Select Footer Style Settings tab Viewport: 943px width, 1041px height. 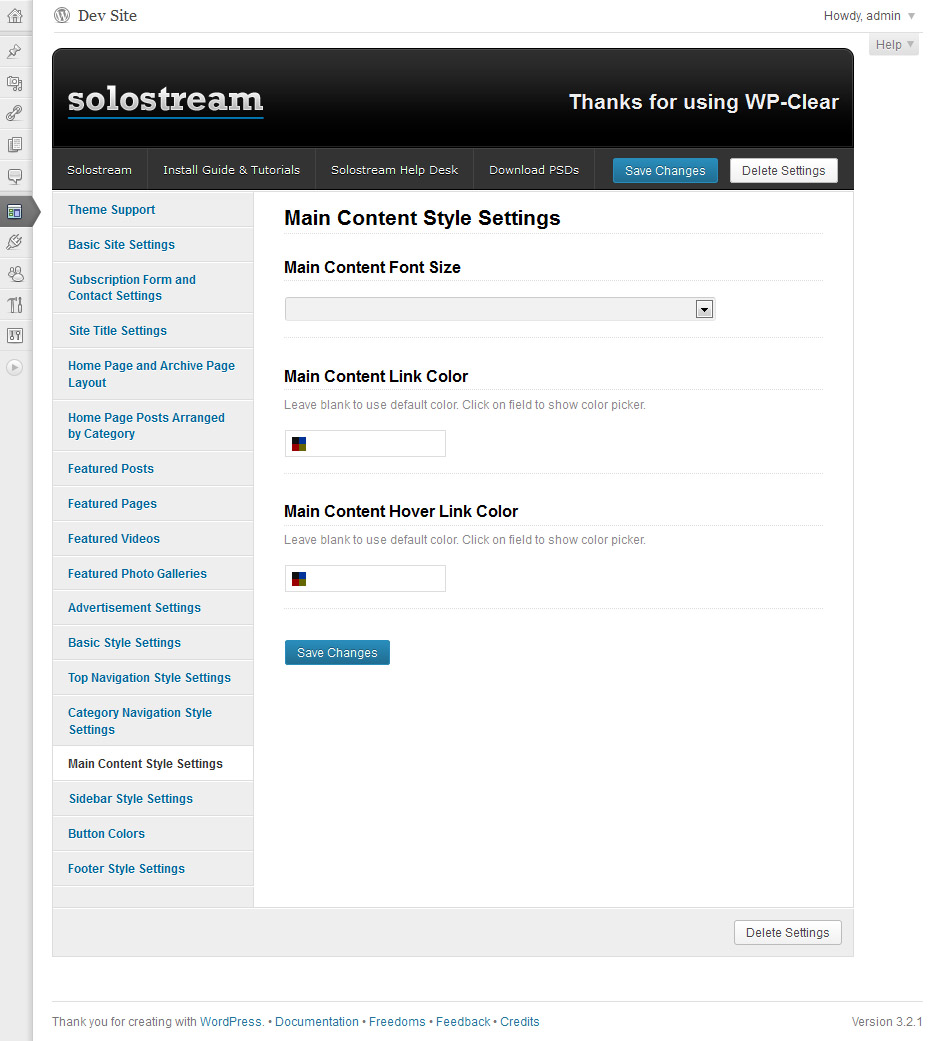(153, 868)
